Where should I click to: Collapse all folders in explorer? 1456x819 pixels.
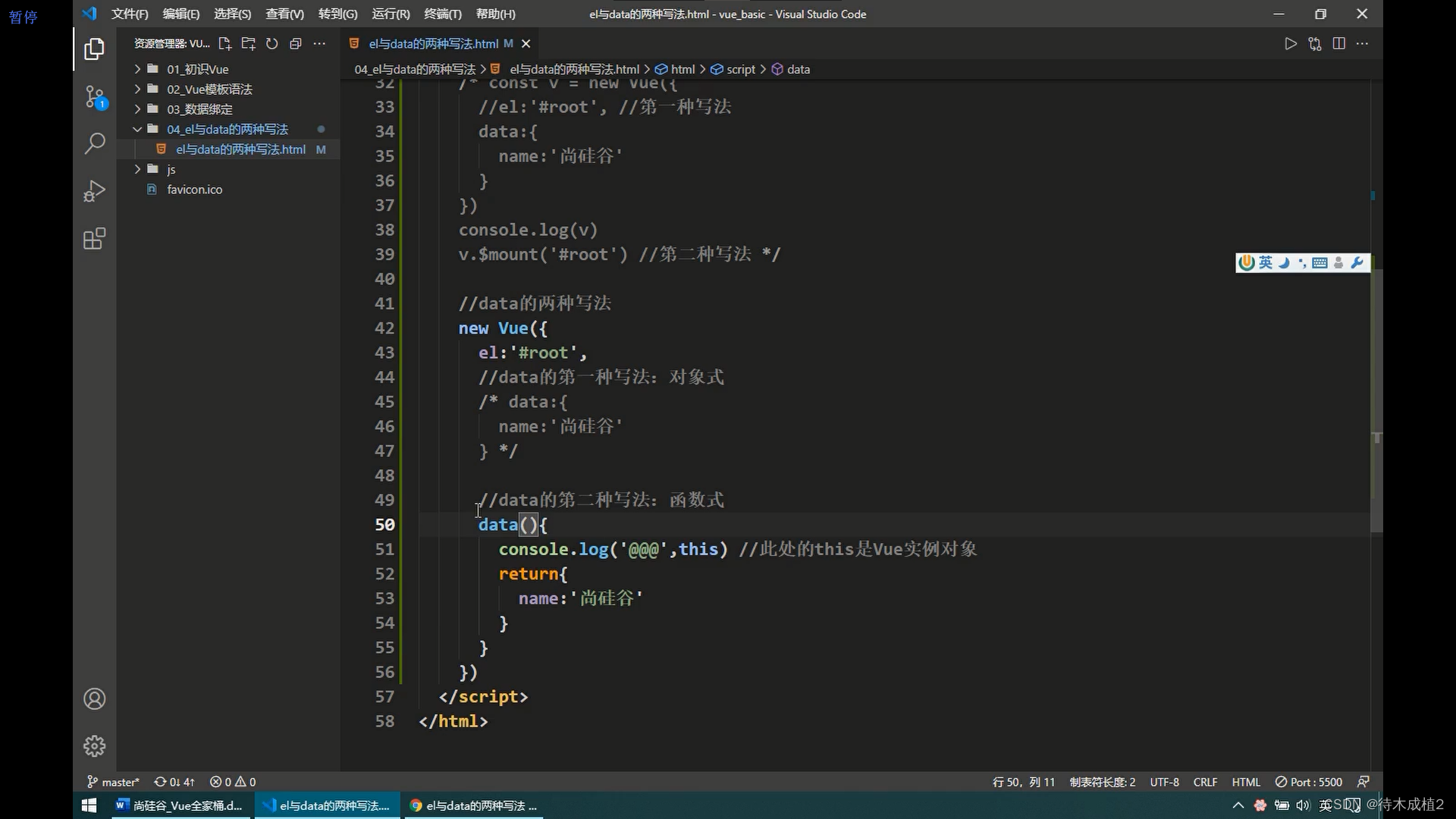pos(296,44)
